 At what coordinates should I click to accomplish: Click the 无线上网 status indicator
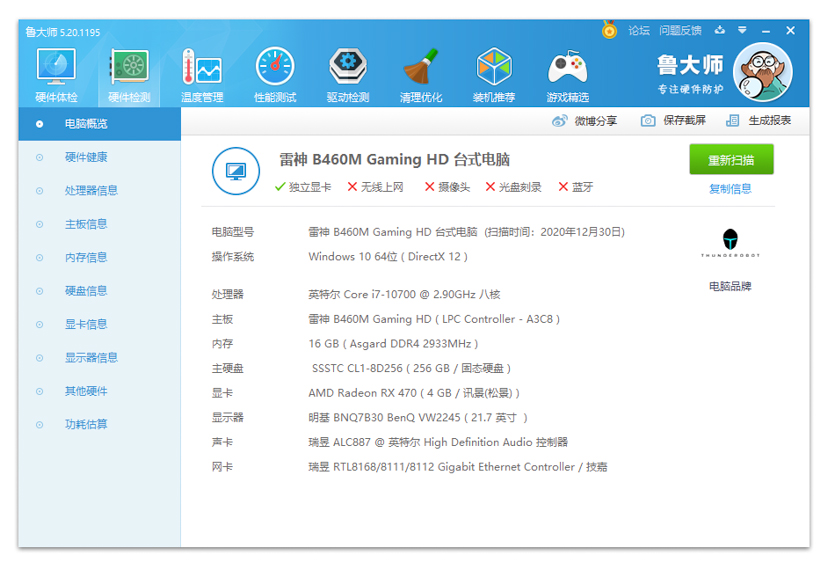point(375,187)
